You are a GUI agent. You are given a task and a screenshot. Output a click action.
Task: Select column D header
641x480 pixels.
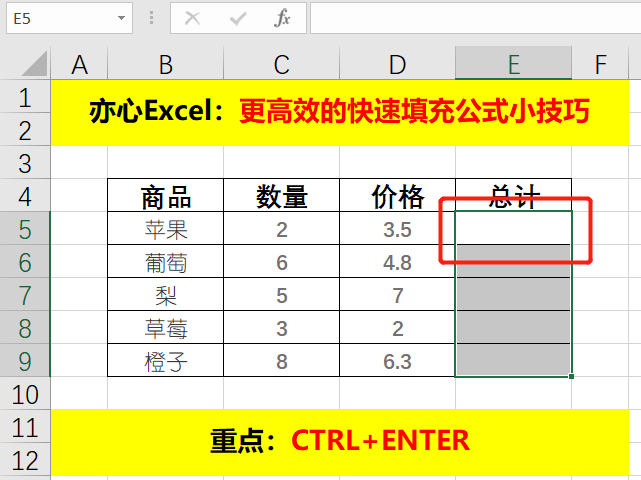[397, 63]
